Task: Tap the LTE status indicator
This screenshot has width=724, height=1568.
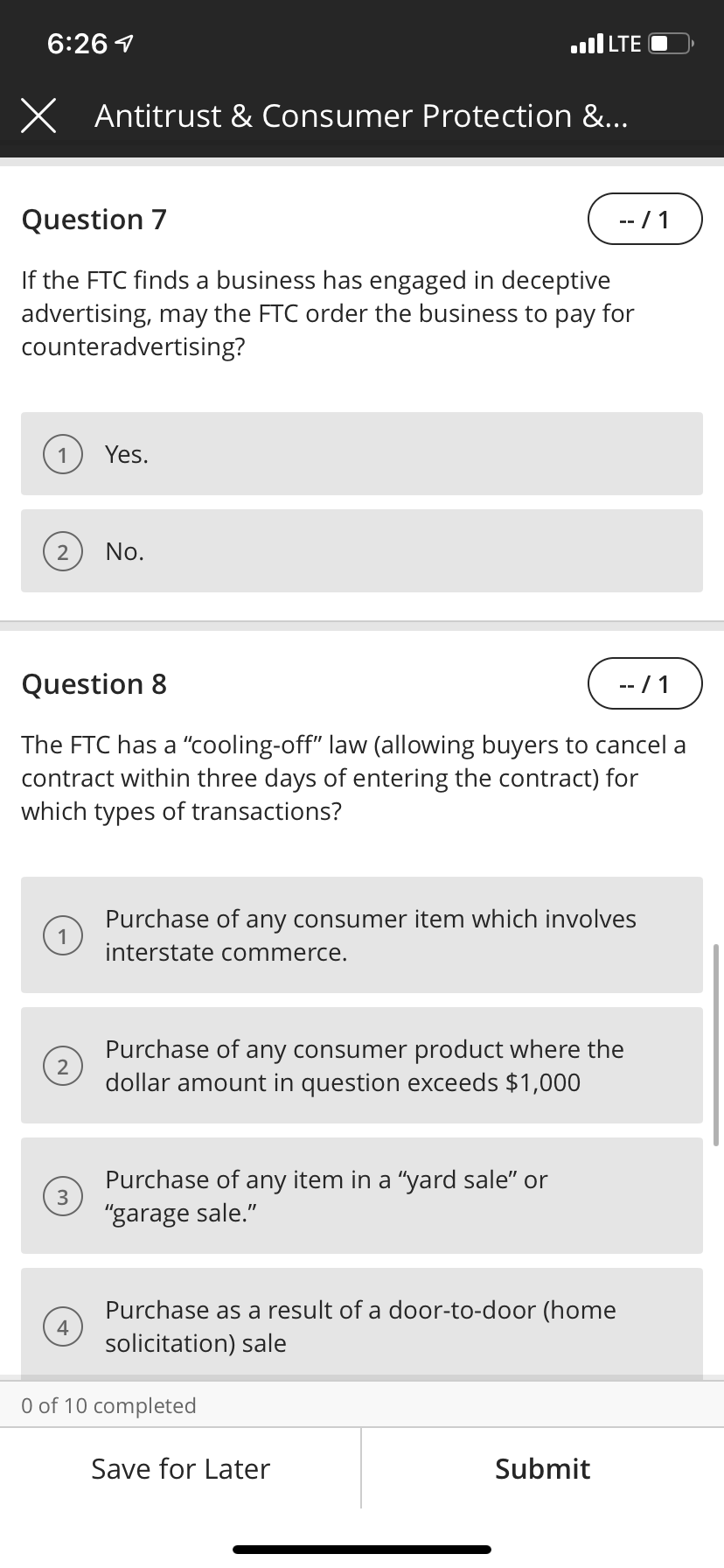Action: [623, 44]
